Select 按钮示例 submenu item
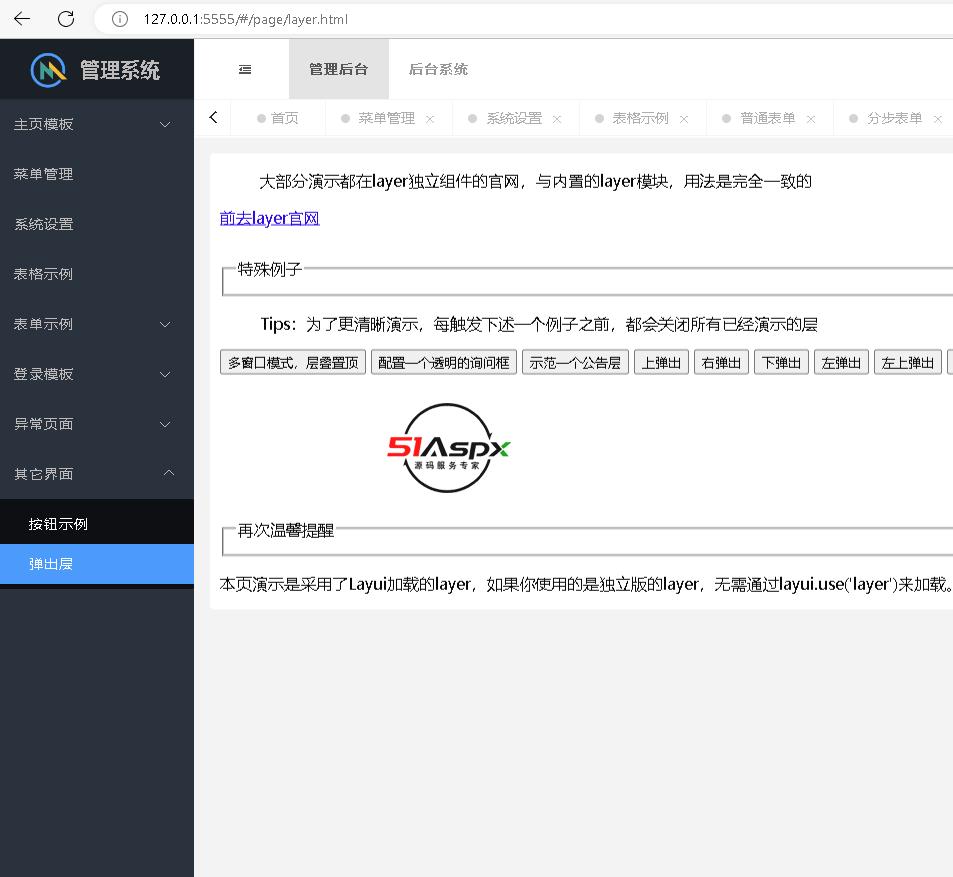Screen dimensions: 953x877 coord(97,524)
